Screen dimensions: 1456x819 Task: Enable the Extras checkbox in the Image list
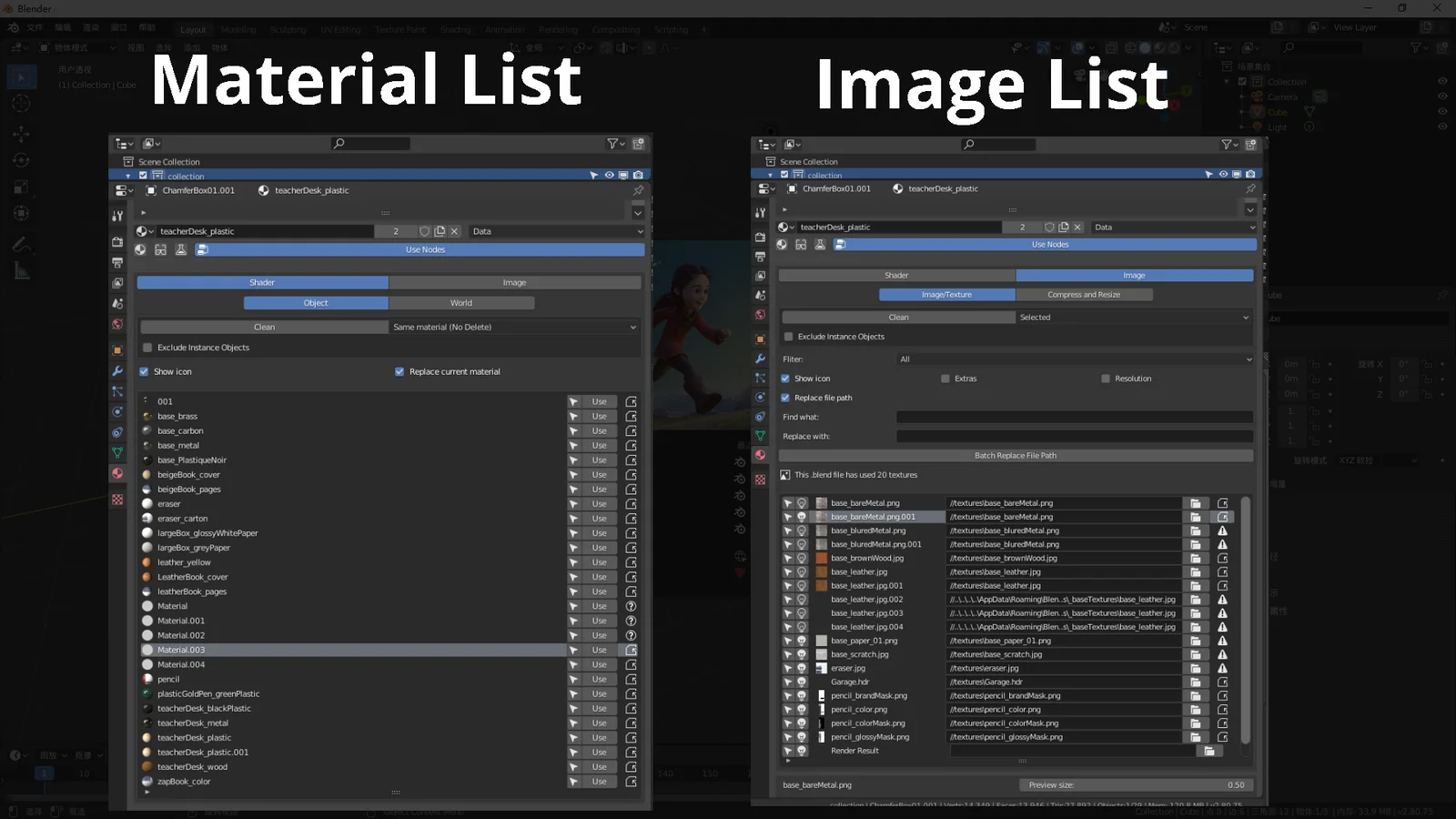point(945,378)
